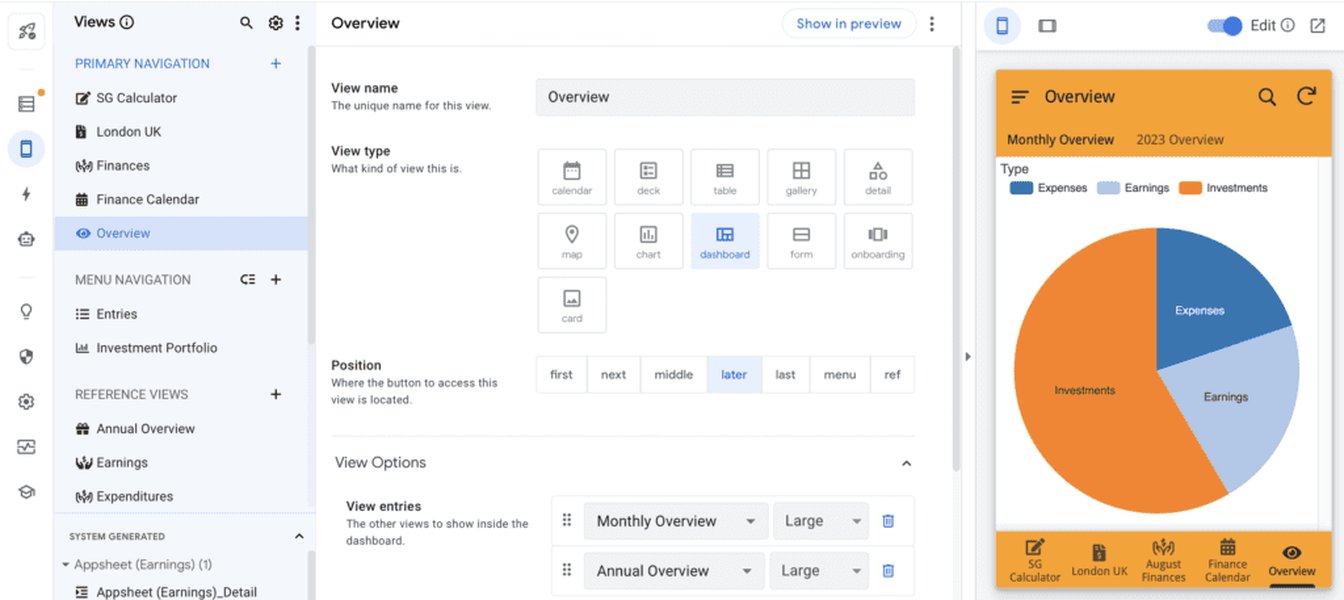Select the calendar view type icon
This screenshot has height=600, width=1344.
[x=571, y=177]
